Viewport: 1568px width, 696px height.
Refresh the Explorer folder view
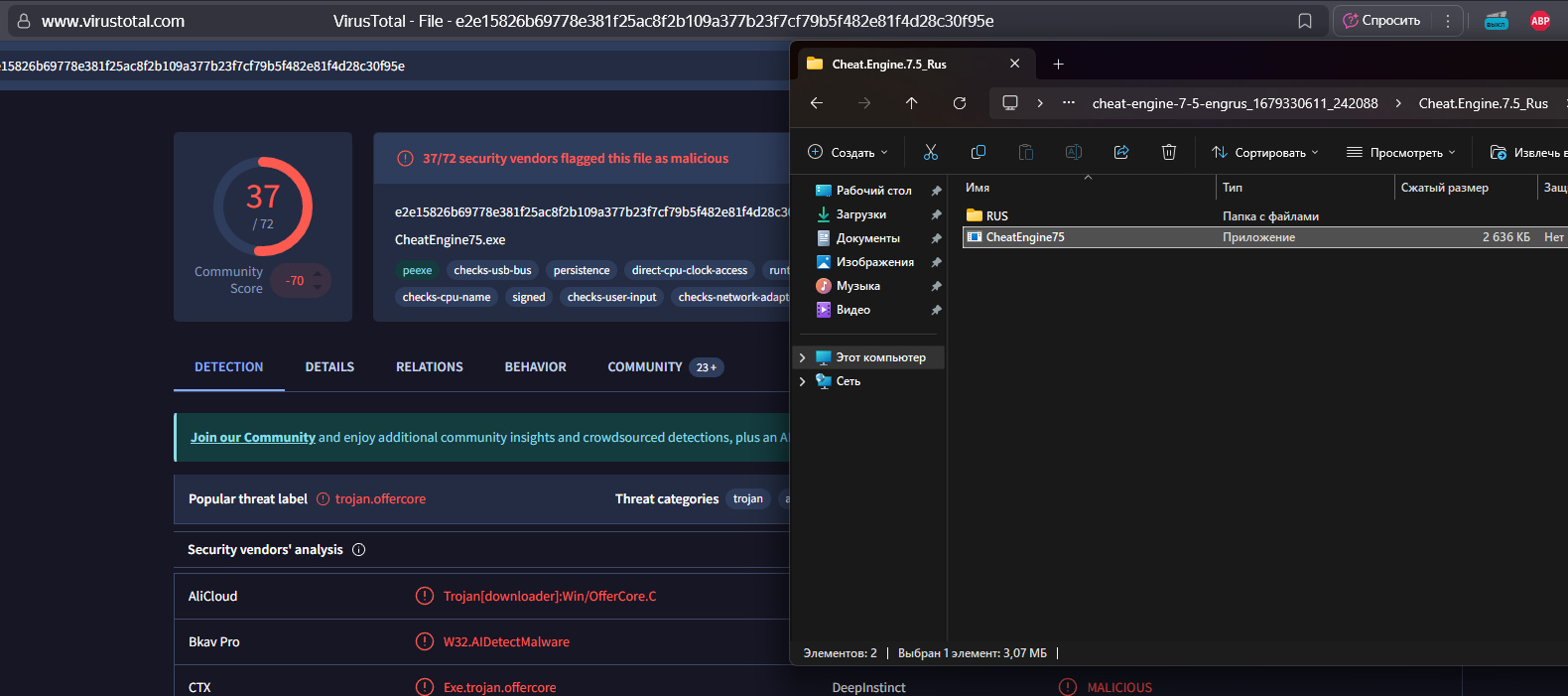[x=959, y=103]
